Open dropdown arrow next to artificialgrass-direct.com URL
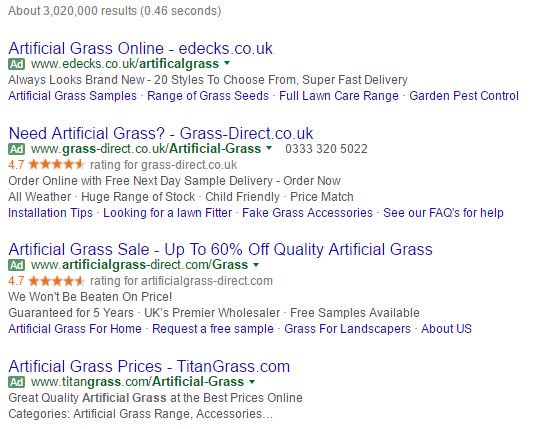The height and width of the screenshot is (429, 546). [x=256, y=265]
